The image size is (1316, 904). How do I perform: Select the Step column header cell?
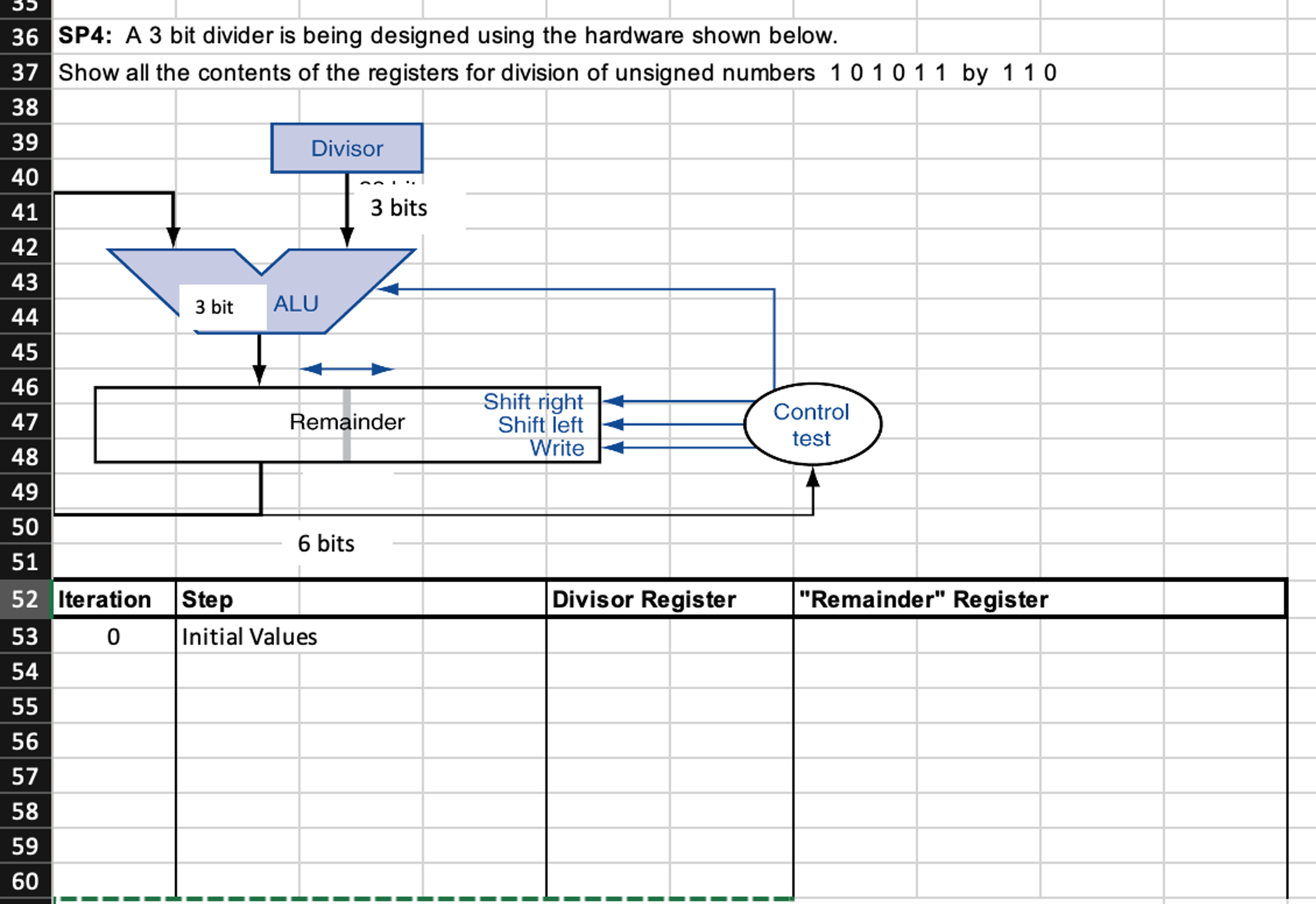(x=207, y=599)
